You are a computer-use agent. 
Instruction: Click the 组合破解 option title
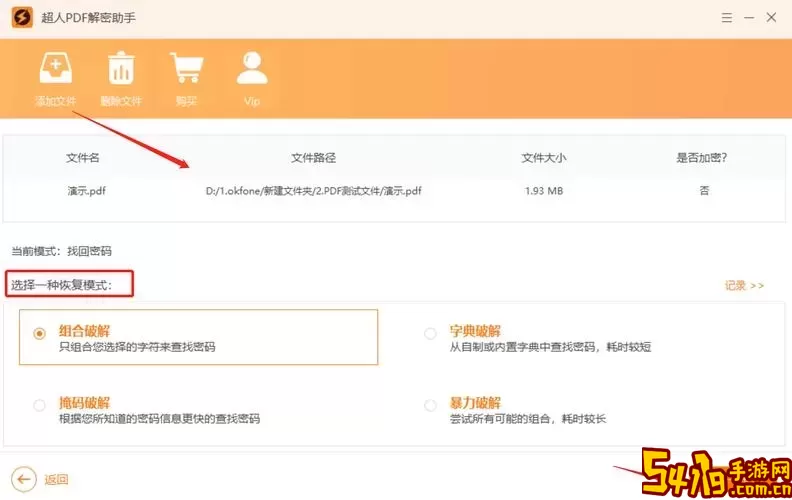coord(84,331)
